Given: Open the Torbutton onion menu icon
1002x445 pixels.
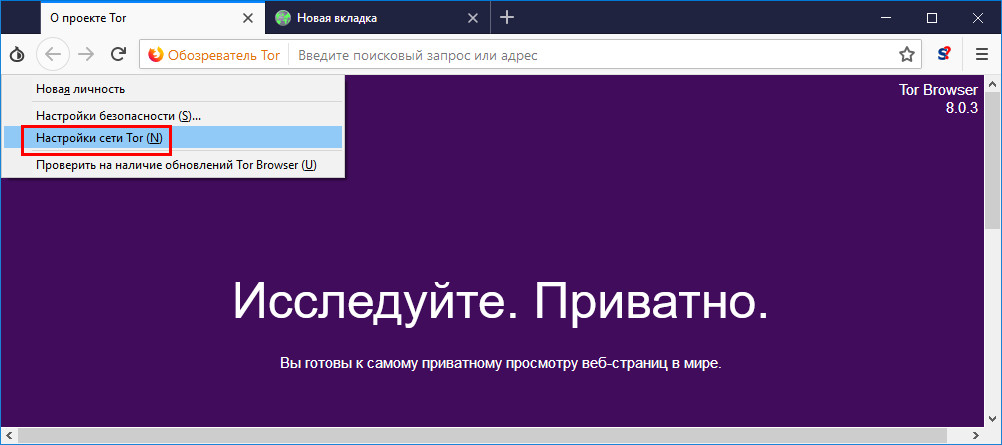Looking at the screenshot, I should pyautogui.click(x=18, y=55).
